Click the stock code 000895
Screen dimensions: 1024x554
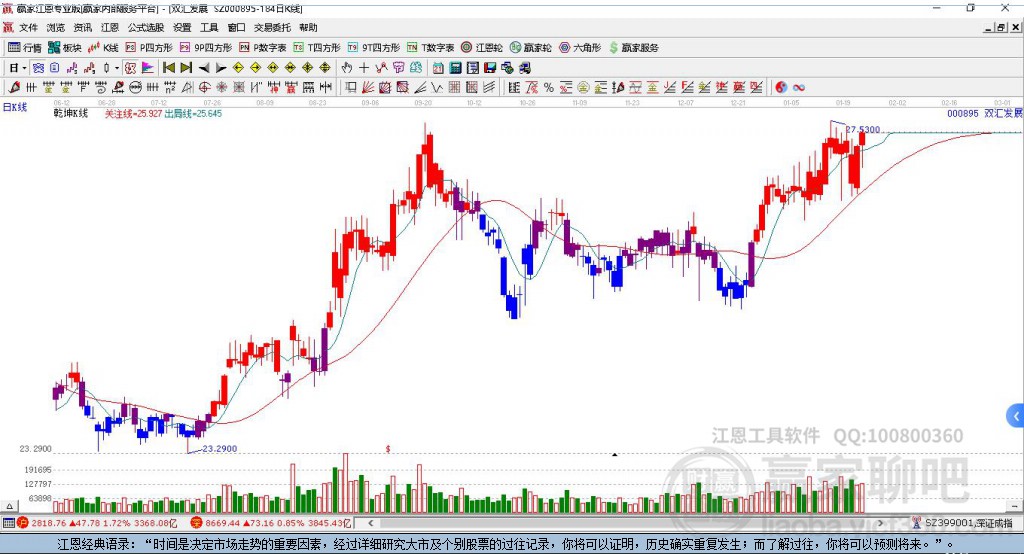(963, 113)
